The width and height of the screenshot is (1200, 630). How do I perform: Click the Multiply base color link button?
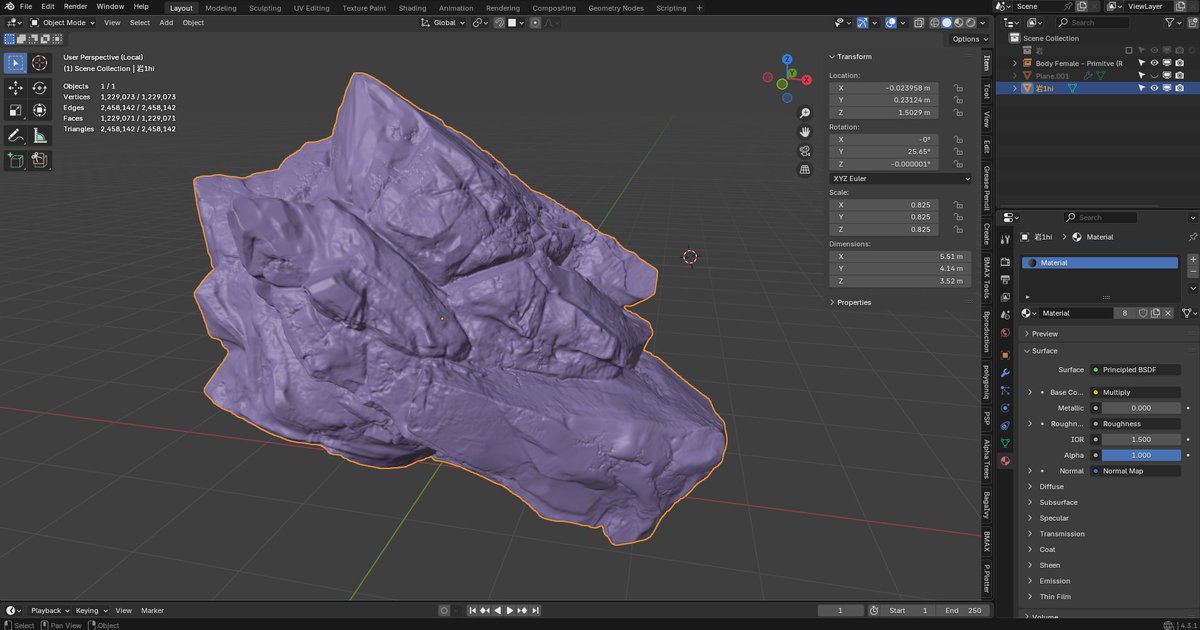coord(1134,392)
